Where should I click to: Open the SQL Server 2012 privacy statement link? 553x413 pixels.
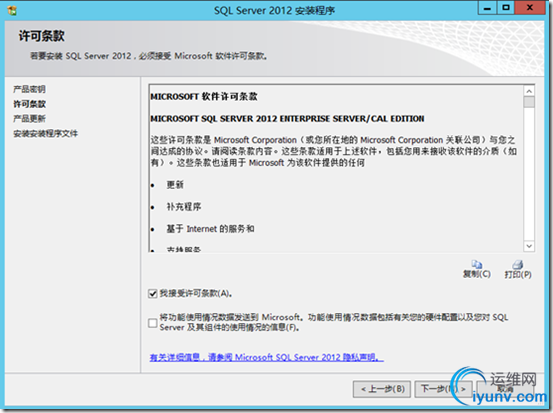pos(267,358)
